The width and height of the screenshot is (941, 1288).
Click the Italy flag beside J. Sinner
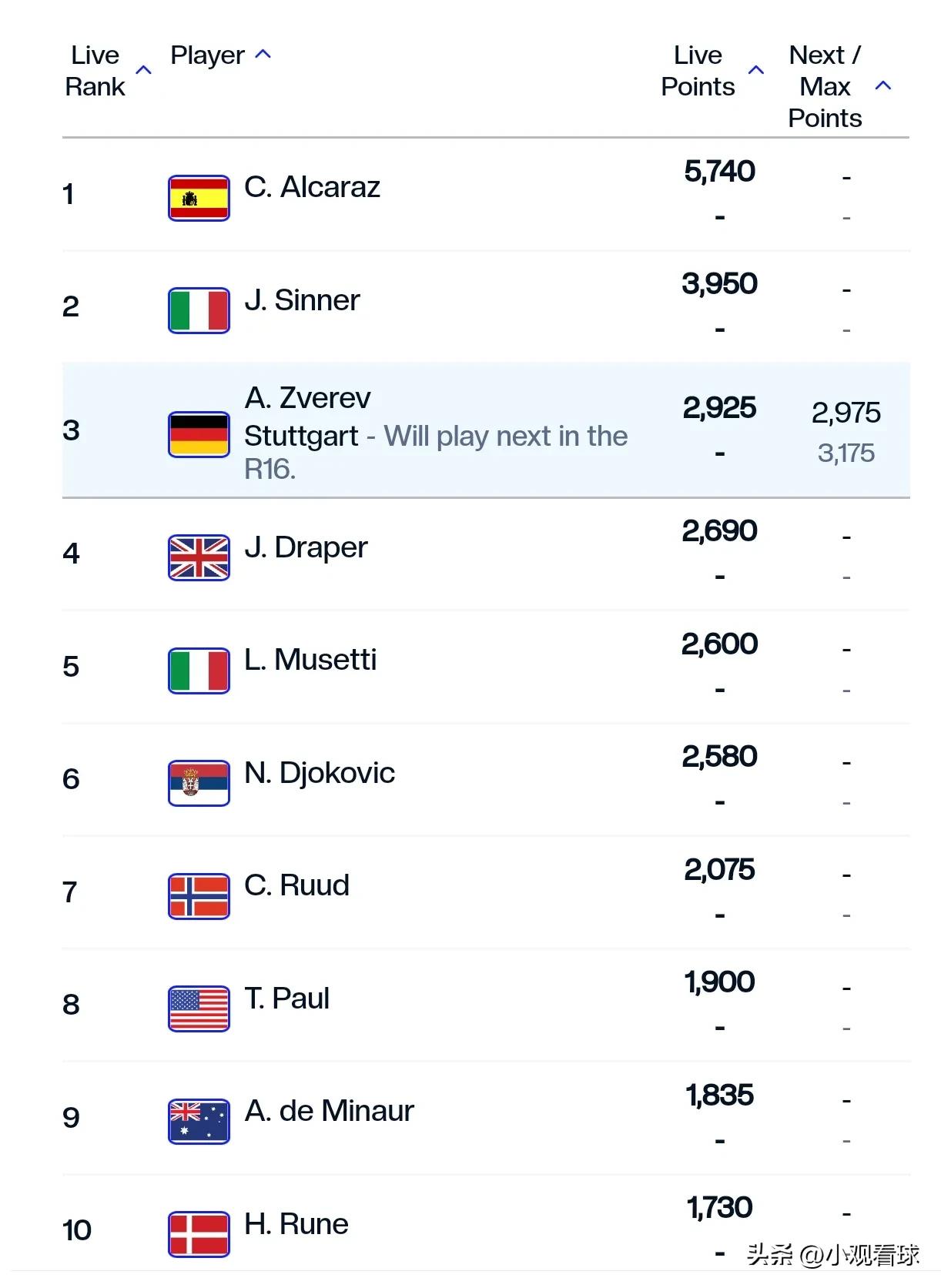tap(199, 310)
